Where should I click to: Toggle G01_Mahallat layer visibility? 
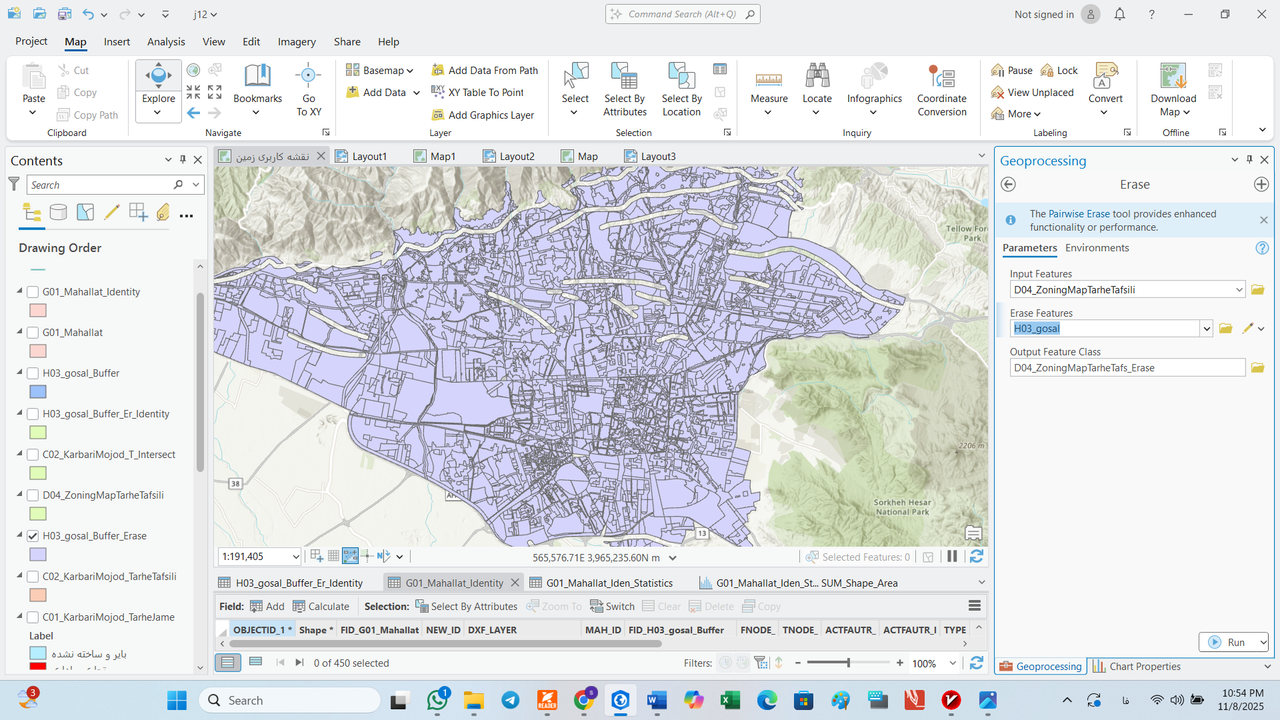(33, 333)
